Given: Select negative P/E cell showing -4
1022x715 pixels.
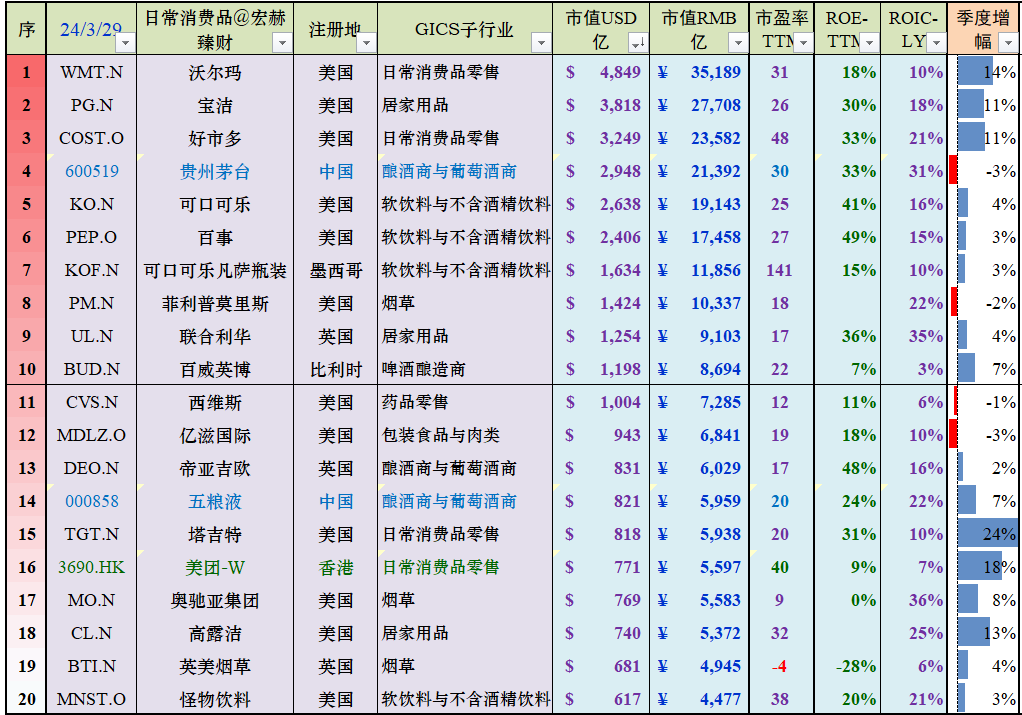Looking at the screenshot, I should click(781, 666).
